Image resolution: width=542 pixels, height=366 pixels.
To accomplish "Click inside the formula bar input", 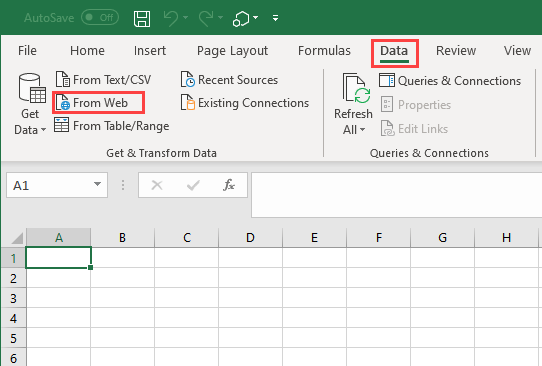I will tap(396, 195).
